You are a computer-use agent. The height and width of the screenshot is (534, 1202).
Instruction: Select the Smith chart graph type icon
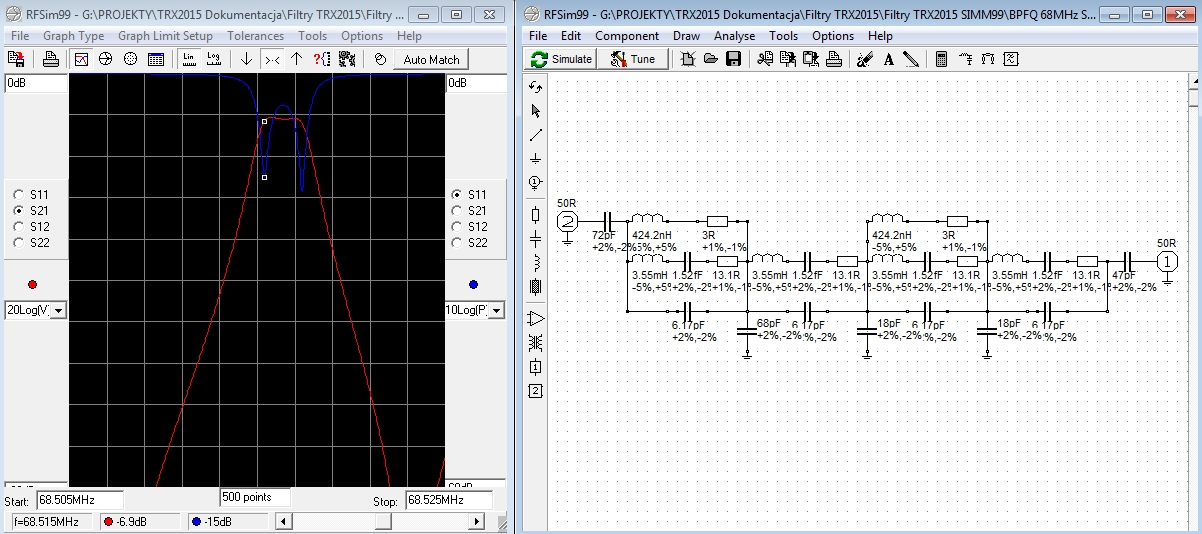[106, 59]
